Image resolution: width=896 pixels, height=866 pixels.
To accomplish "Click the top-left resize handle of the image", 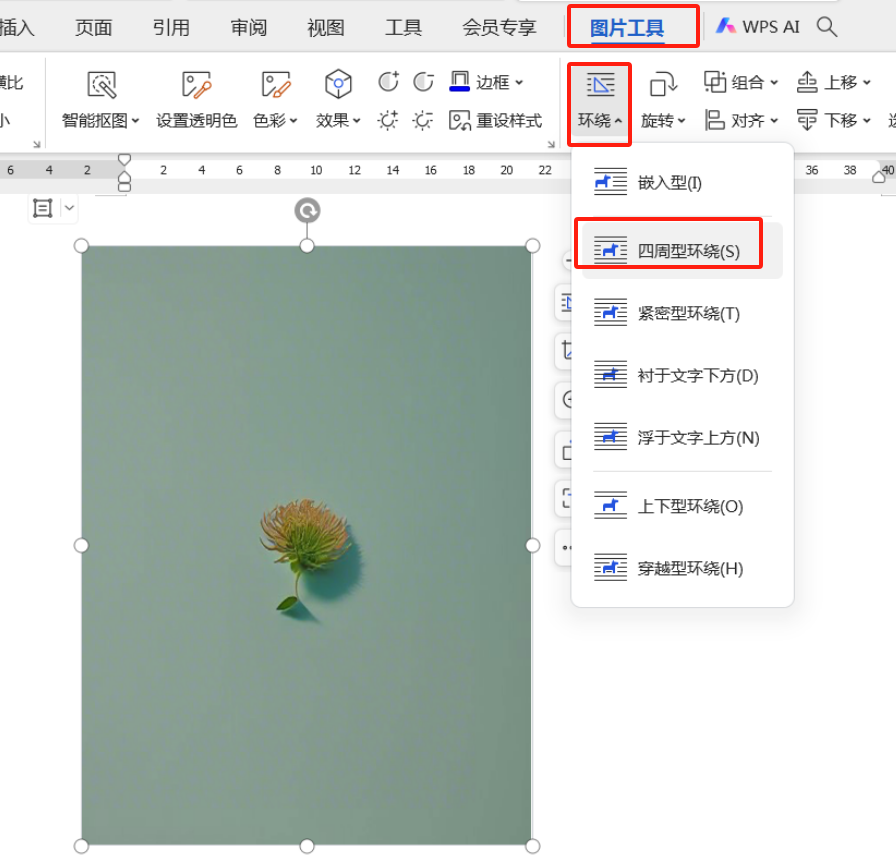I will [x=81, y=246].
